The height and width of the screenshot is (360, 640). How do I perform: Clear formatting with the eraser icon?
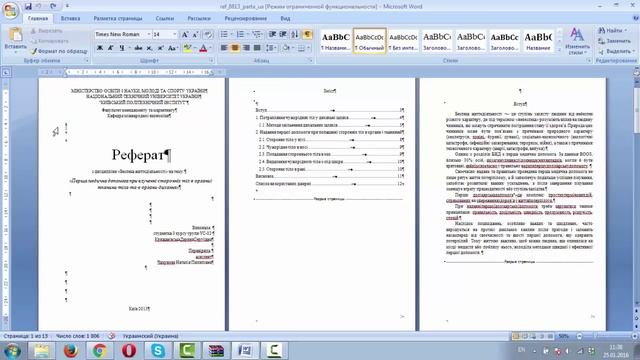tap(208, 34)
